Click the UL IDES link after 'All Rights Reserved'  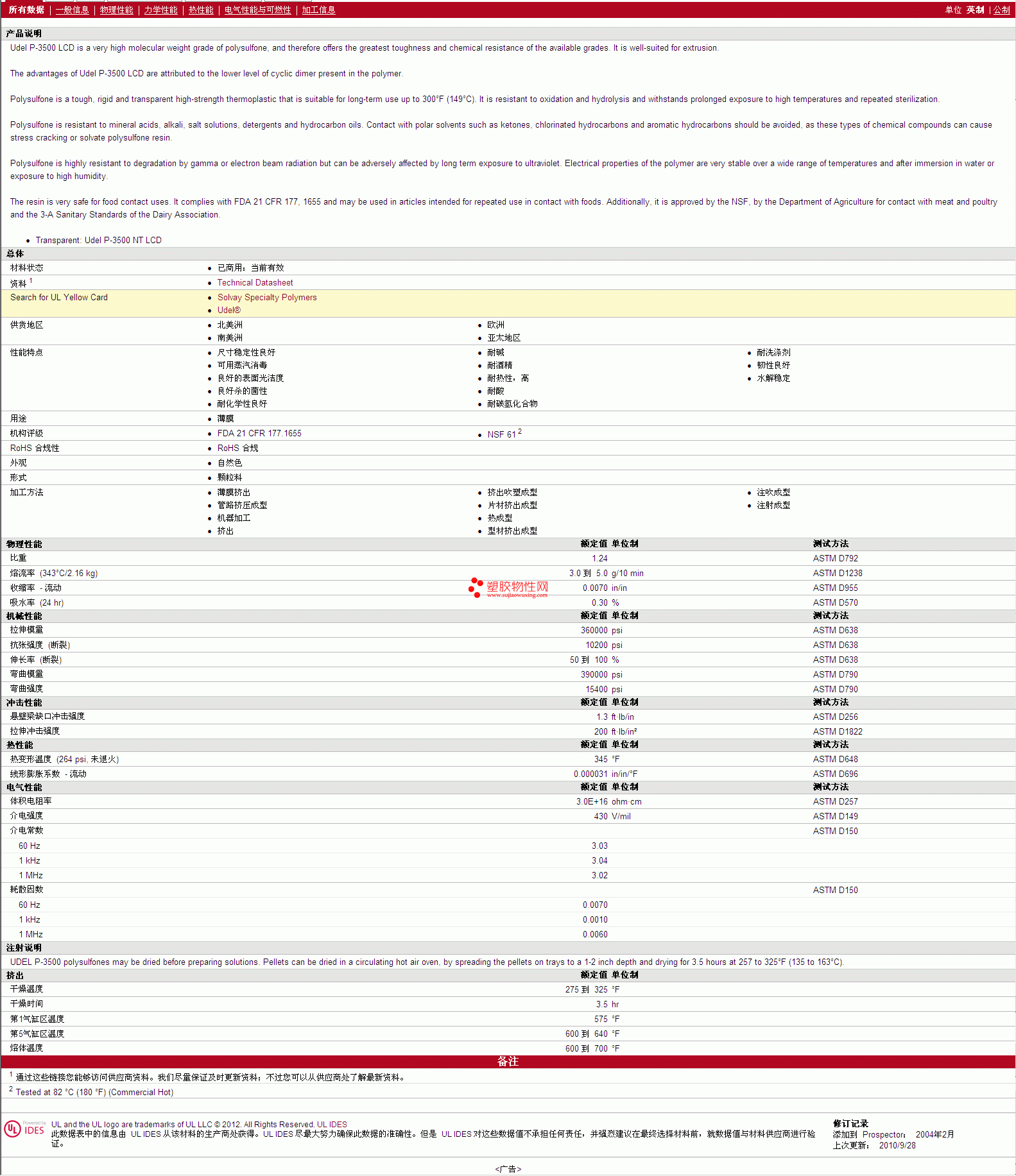point(332,1125)
